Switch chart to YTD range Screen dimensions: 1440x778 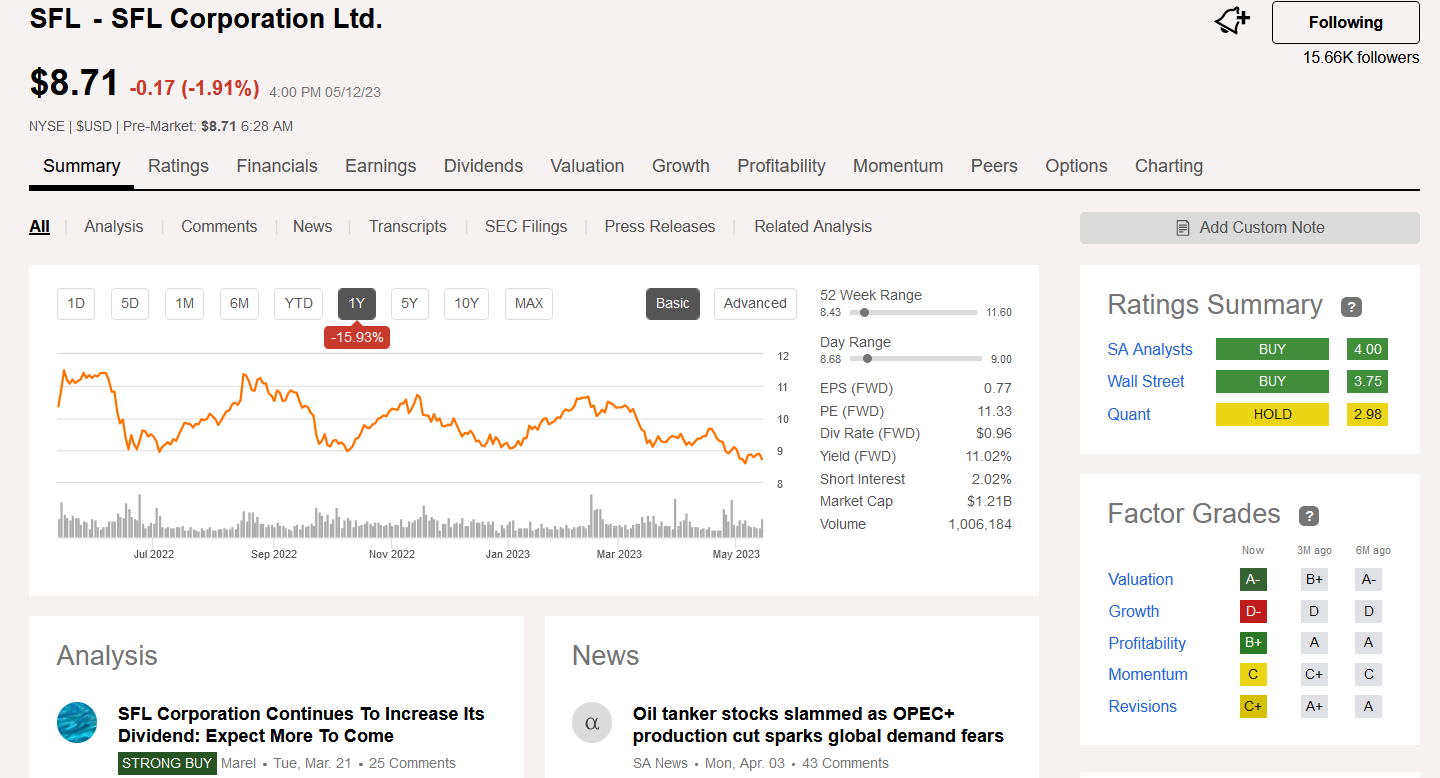(x=298, y=304)
